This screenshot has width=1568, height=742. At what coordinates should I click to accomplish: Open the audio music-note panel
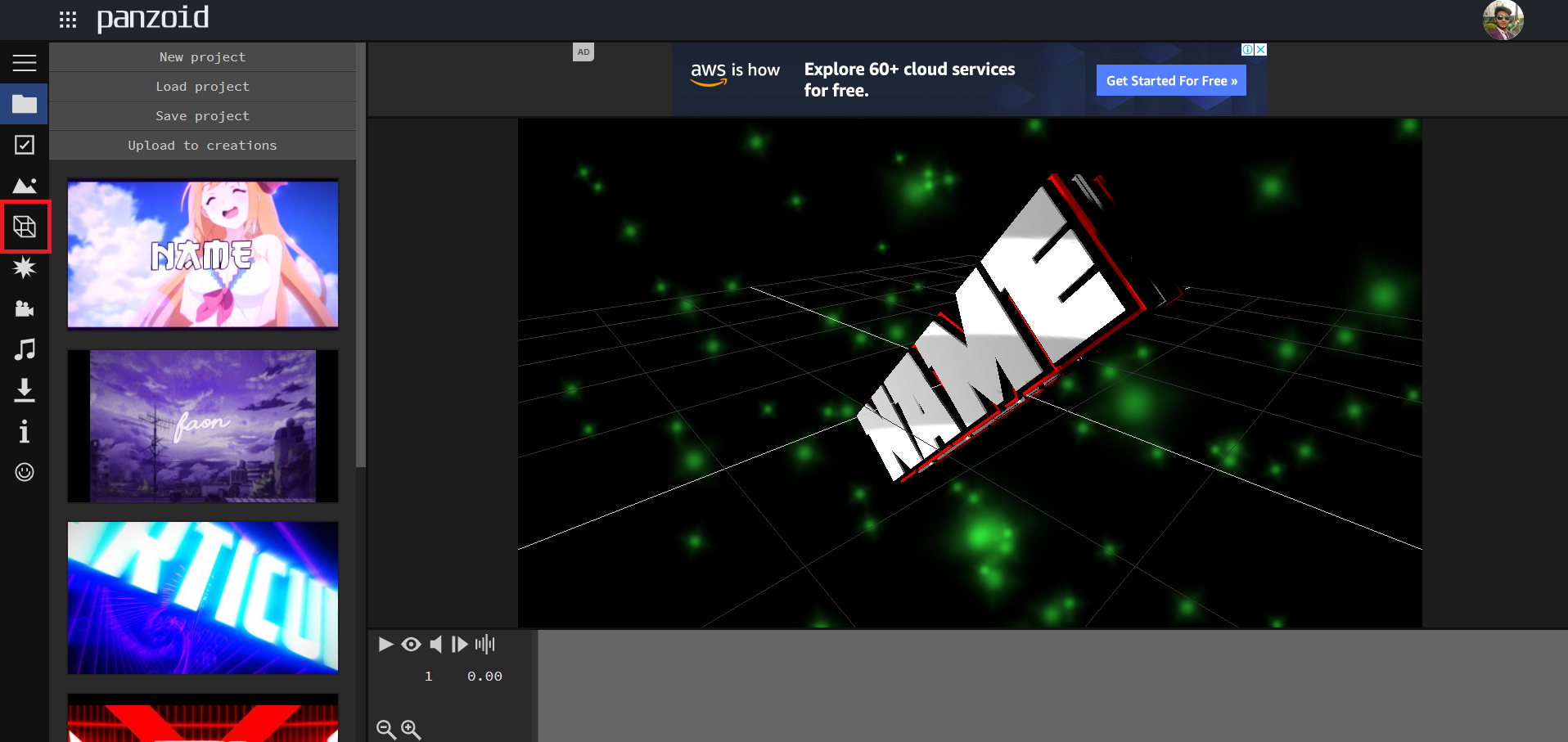[x=25, y=349]
